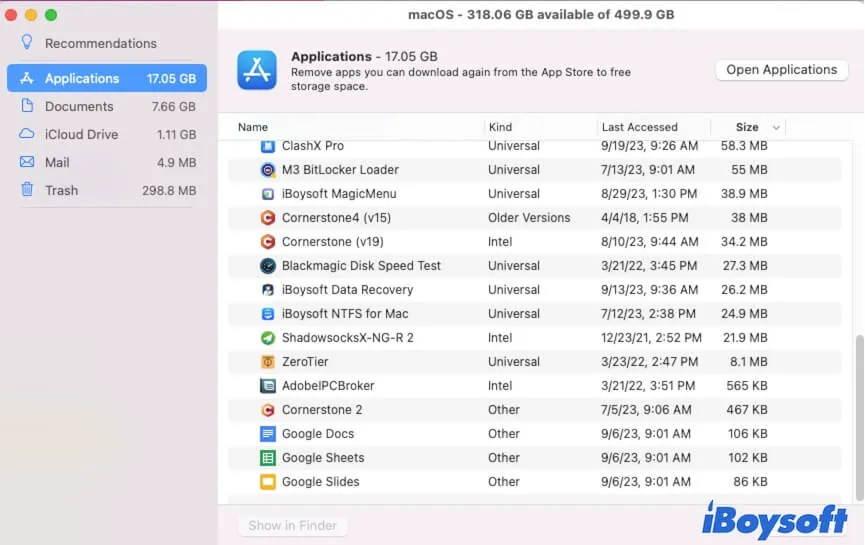Click the Recommendations lightbulb icon
Screen dimensions: 865x545
[26, 42]
